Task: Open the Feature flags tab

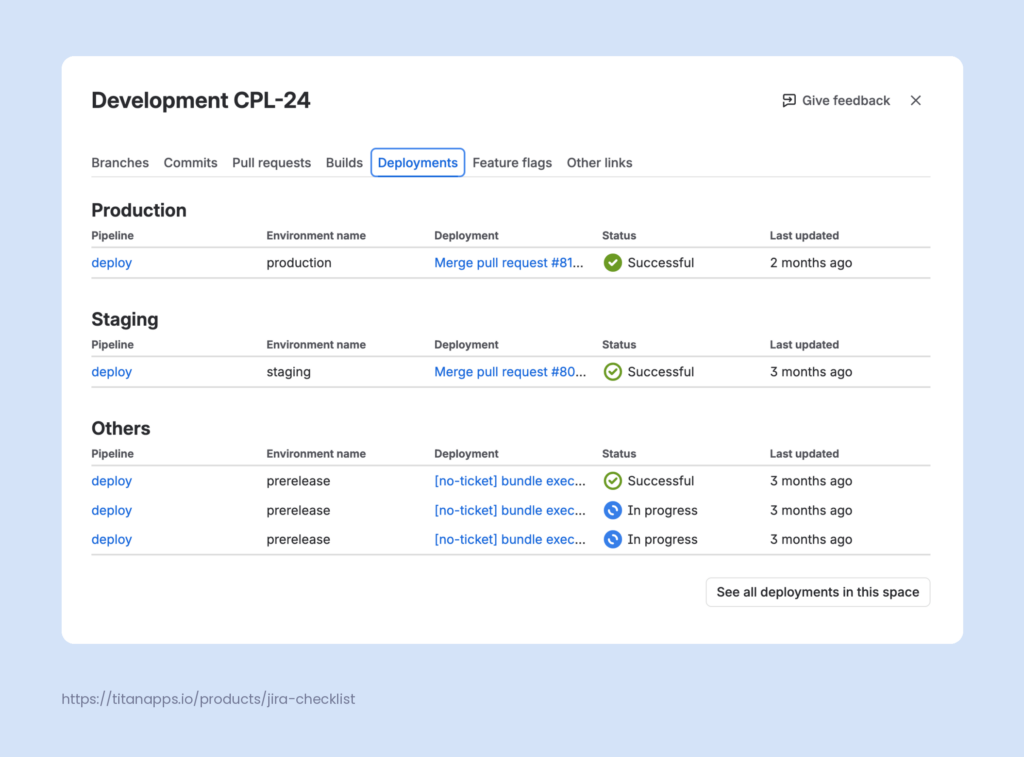Action: (x=512, y=163)
